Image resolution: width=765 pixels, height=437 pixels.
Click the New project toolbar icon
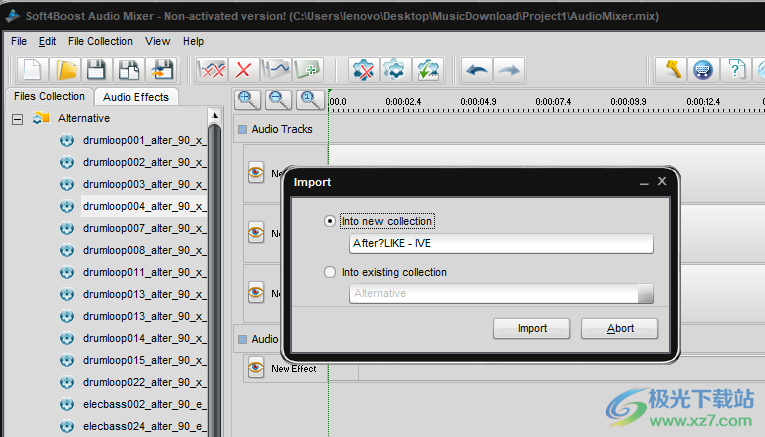[34, 69]
